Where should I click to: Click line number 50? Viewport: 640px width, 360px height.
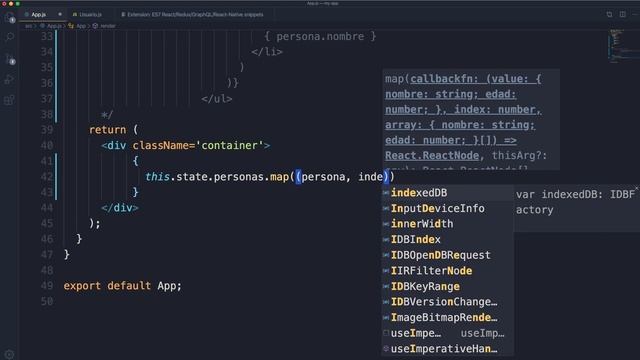coord(47,301)
